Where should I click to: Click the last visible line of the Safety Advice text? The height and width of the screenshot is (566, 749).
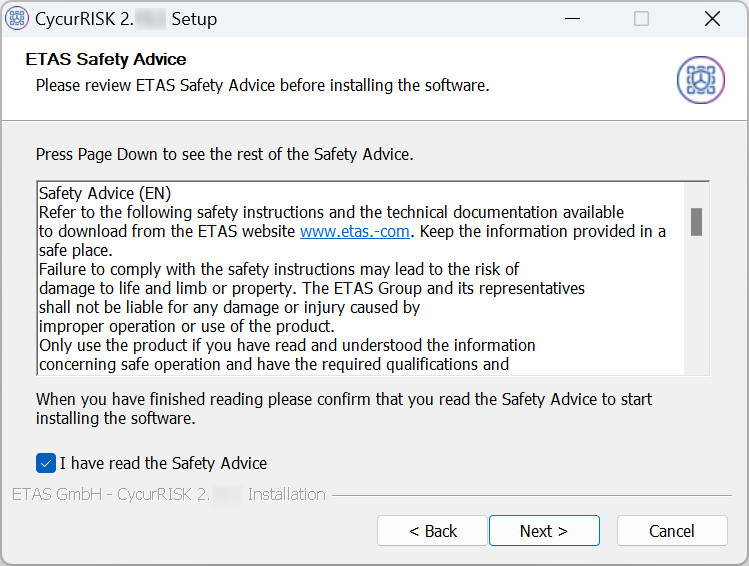(273, 365)
